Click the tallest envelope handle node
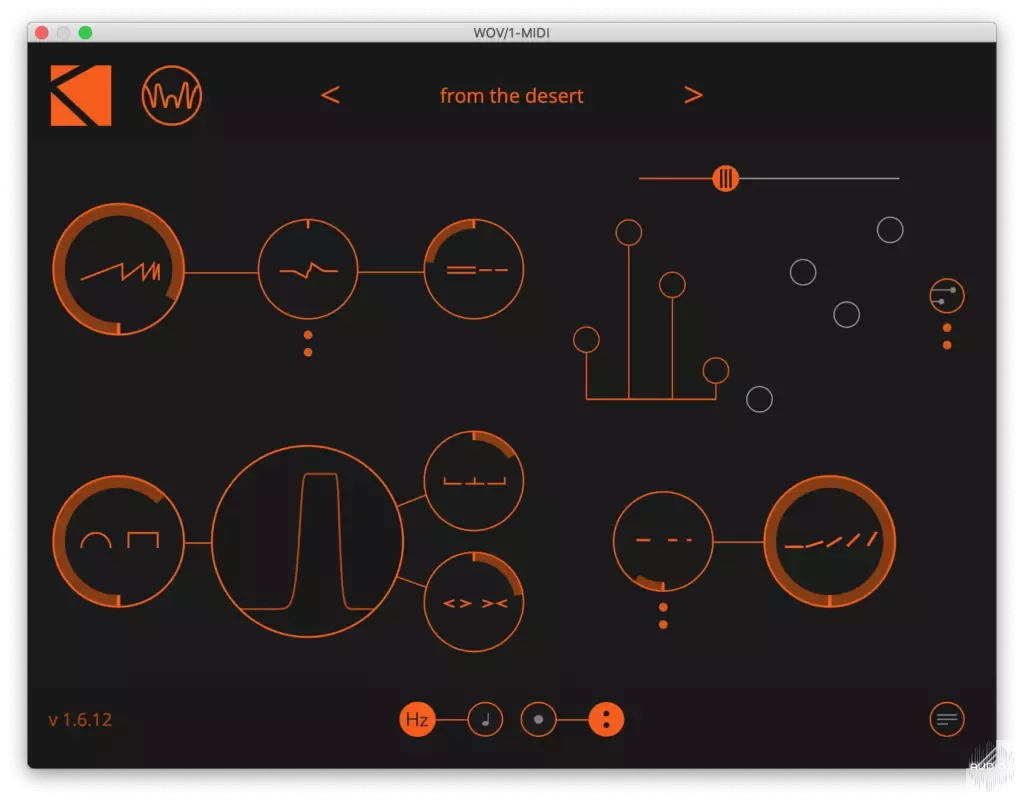Image resolution: width=1024 pixels, height=801 pixels. coord(629,232)
